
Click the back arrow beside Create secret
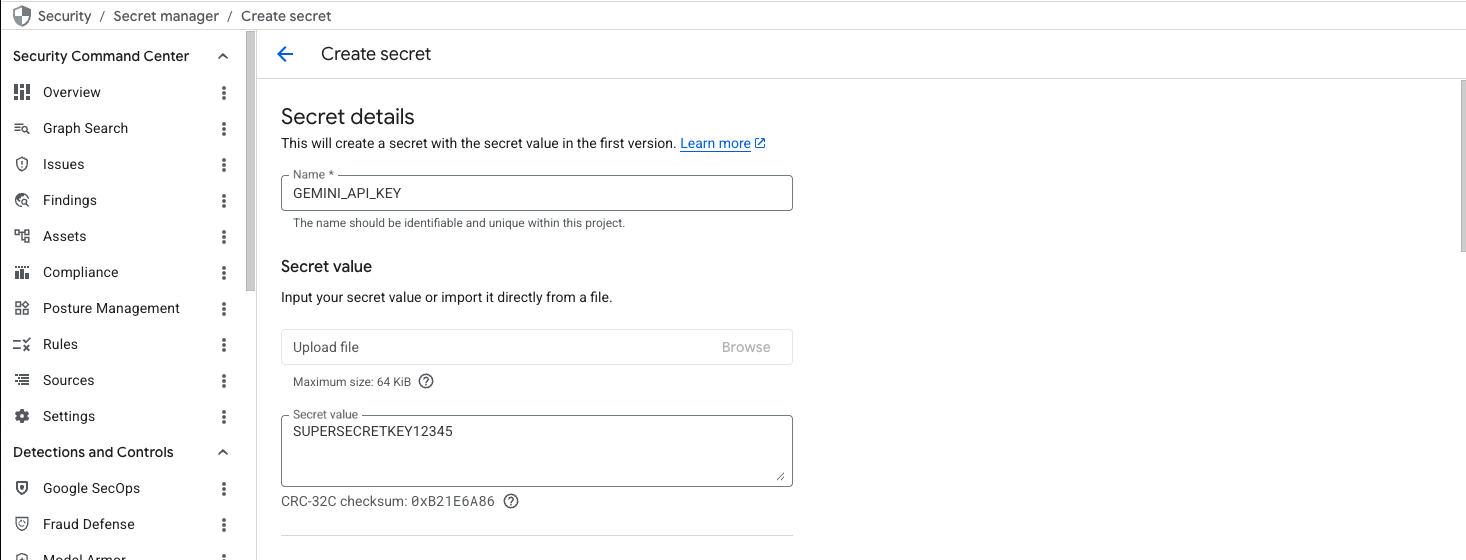(285, 54)
